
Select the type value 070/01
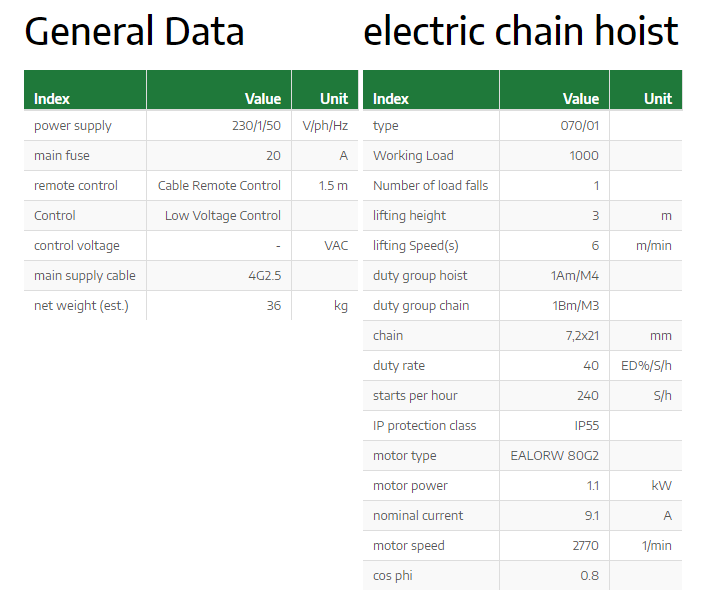pos(580,126)
